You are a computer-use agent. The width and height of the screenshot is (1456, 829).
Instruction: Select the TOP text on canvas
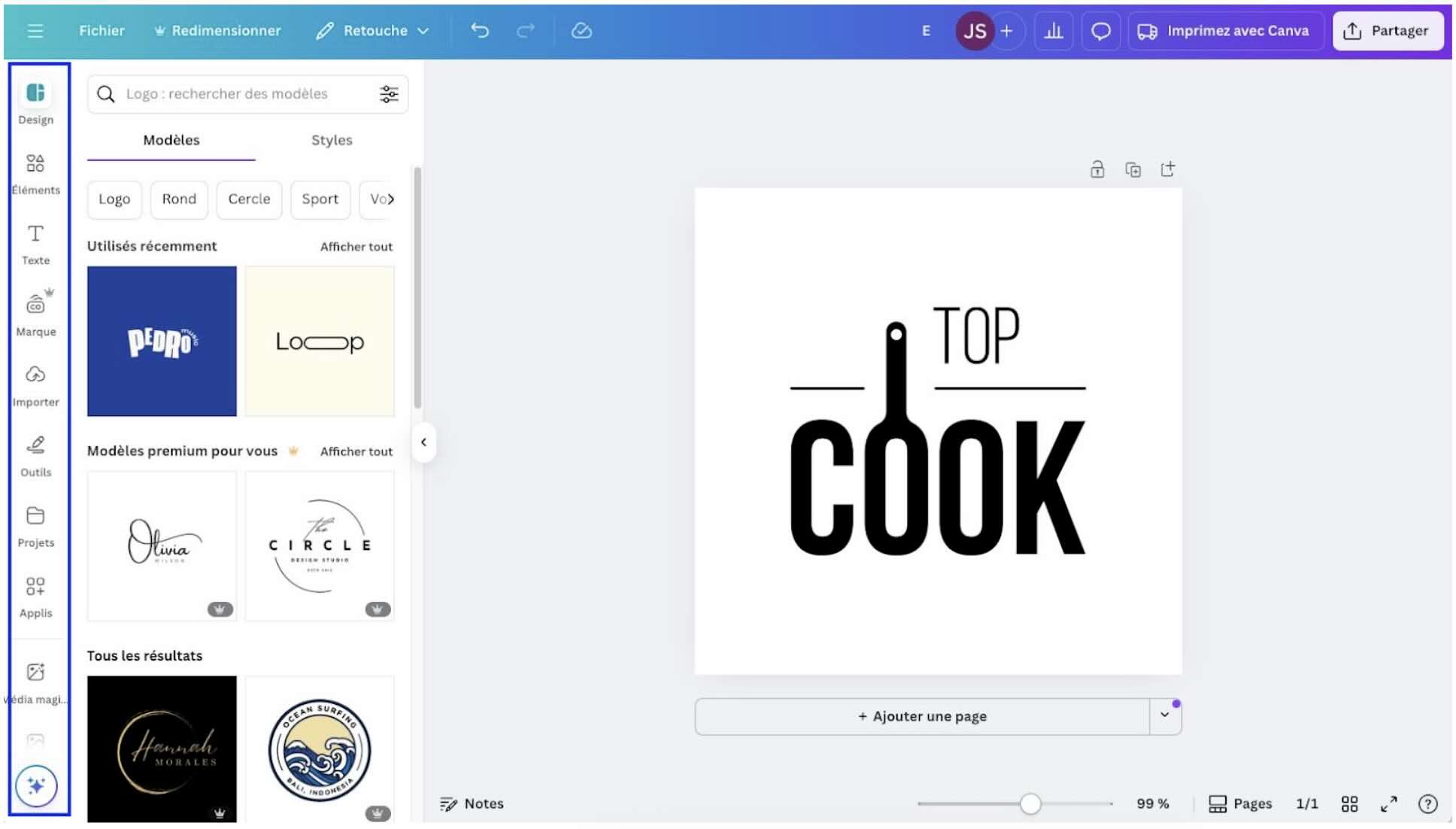tap(977, 336)
